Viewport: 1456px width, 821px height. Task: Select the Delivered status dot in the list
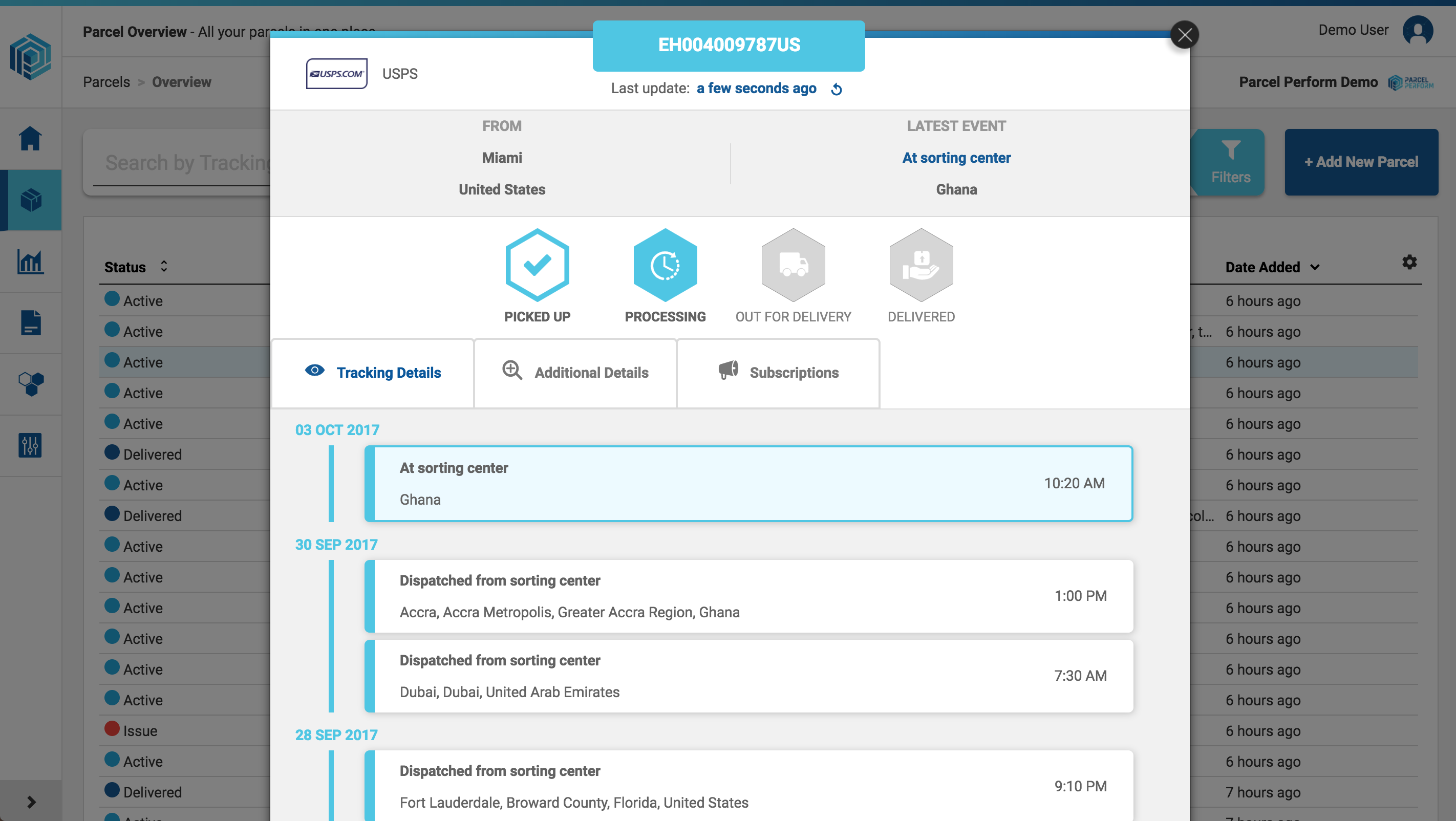[x=113, y=453]
